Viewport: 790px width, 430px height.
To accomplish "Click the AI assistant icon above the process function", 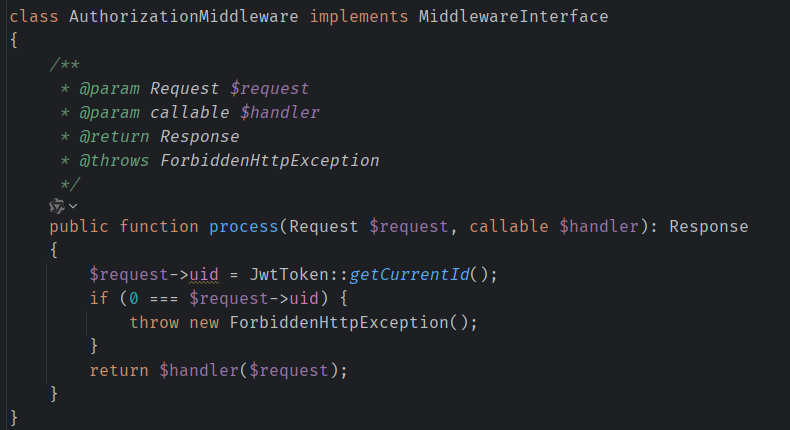I will [56, 206].
